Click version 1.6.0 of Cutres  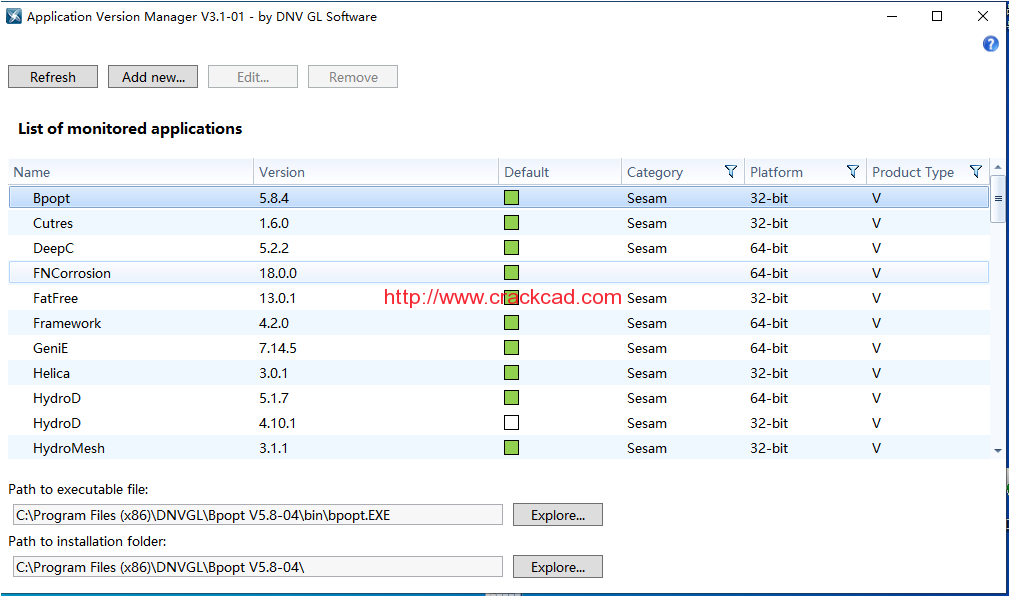click(274, 223)
